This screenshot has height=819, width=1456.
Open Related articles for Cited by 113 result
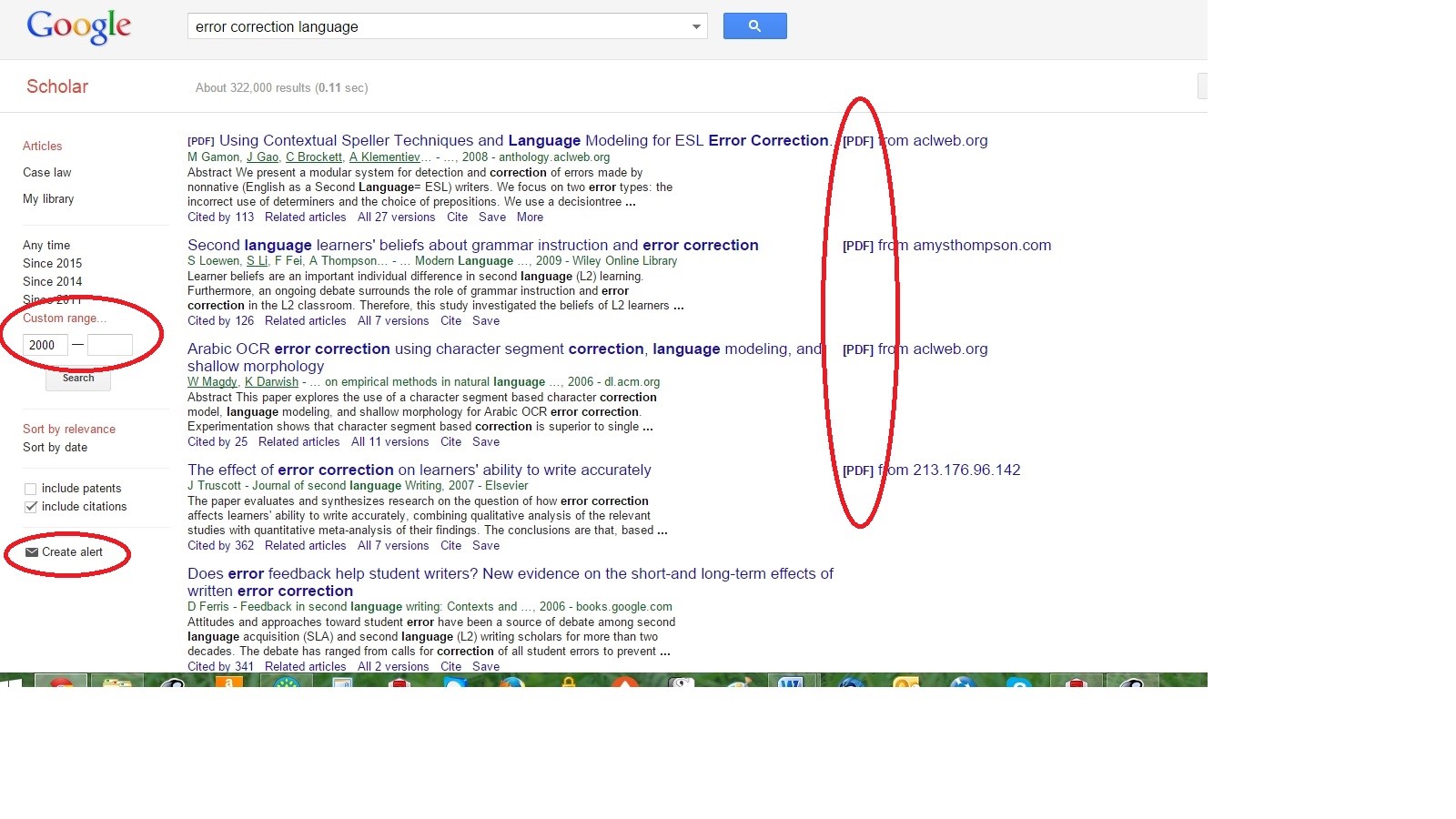pyautogui.click(x=306, y=217)
